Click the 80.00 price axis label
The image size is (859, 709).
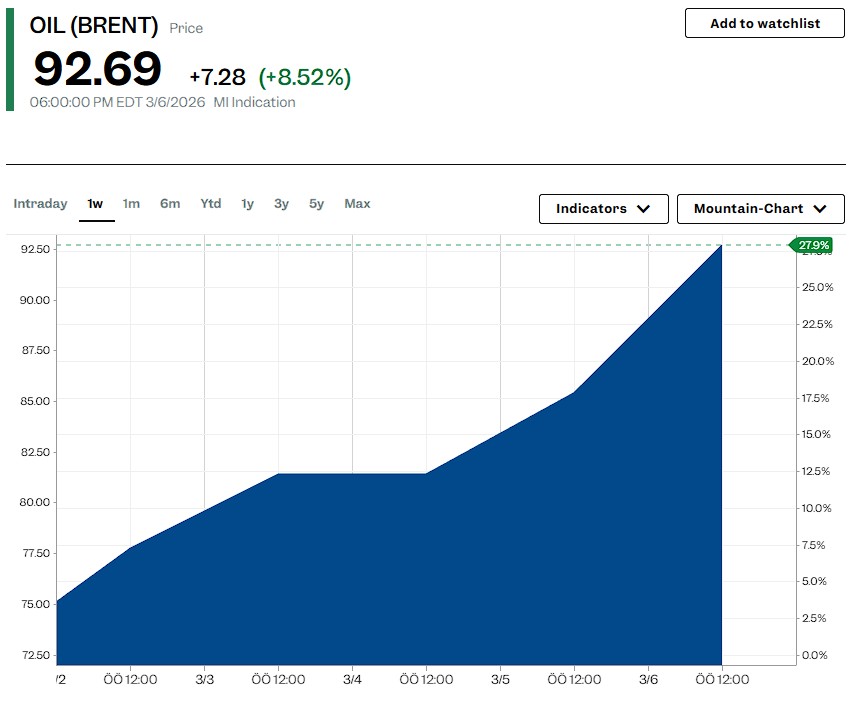tap(35, 502)
